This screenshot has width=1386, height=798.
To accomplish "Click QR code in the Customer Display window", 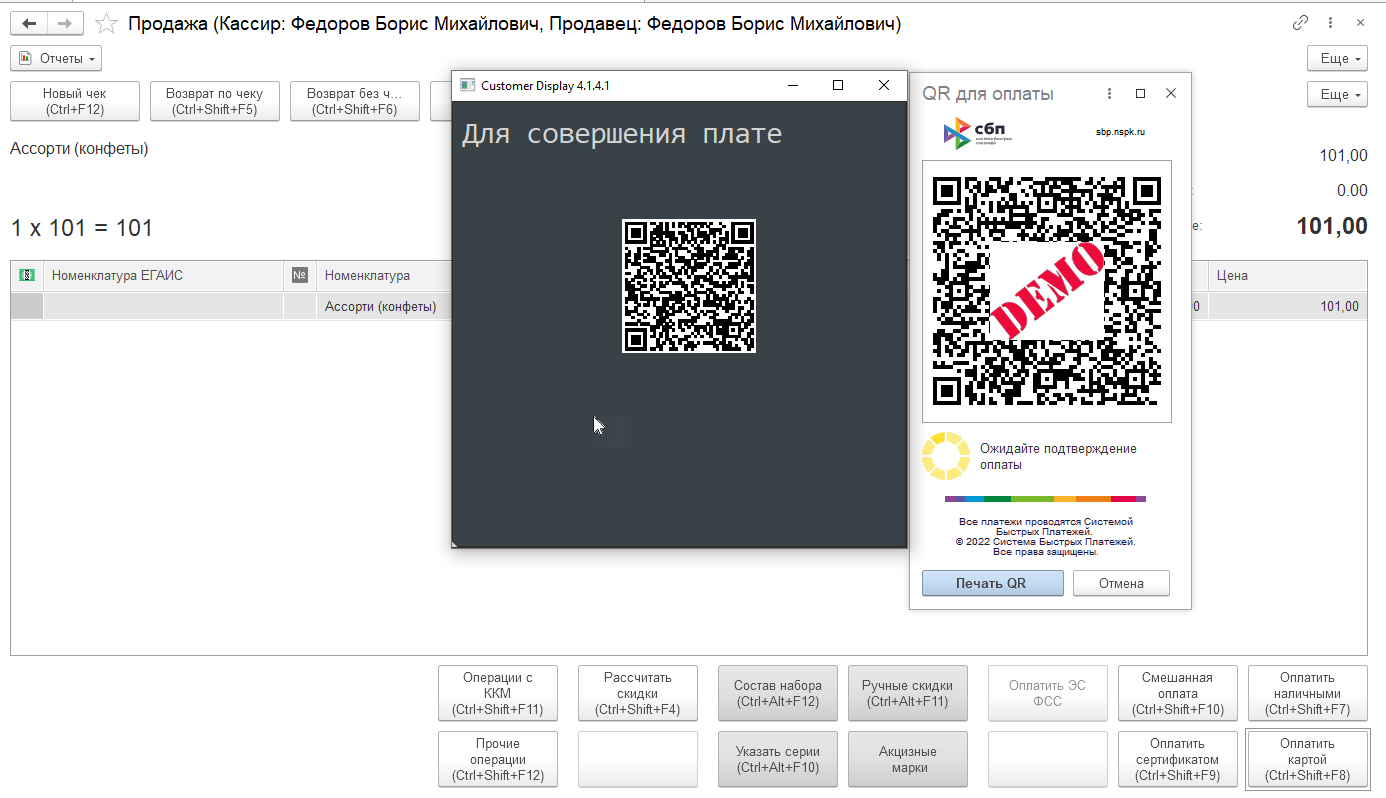I will tap(689, 286).
